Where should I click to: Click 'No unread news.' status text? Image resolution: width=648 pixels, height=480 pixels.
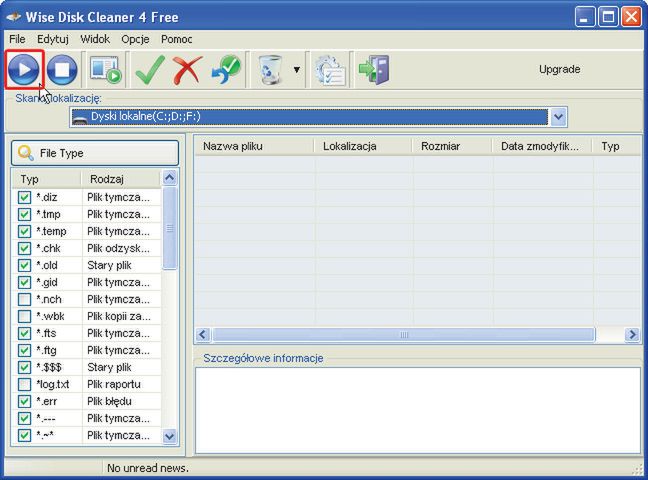pos(148,468)
